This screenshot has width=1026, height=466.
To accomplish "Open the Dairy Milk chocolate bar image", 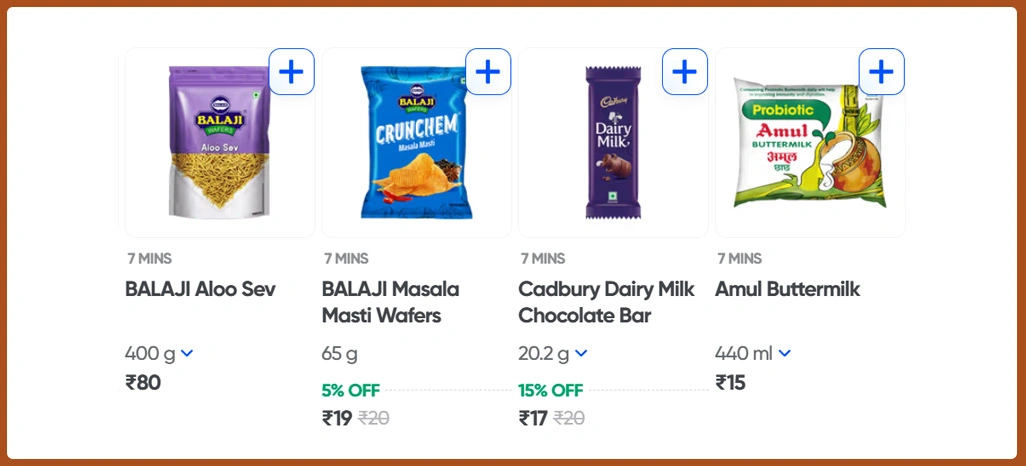I will point(612,142).
